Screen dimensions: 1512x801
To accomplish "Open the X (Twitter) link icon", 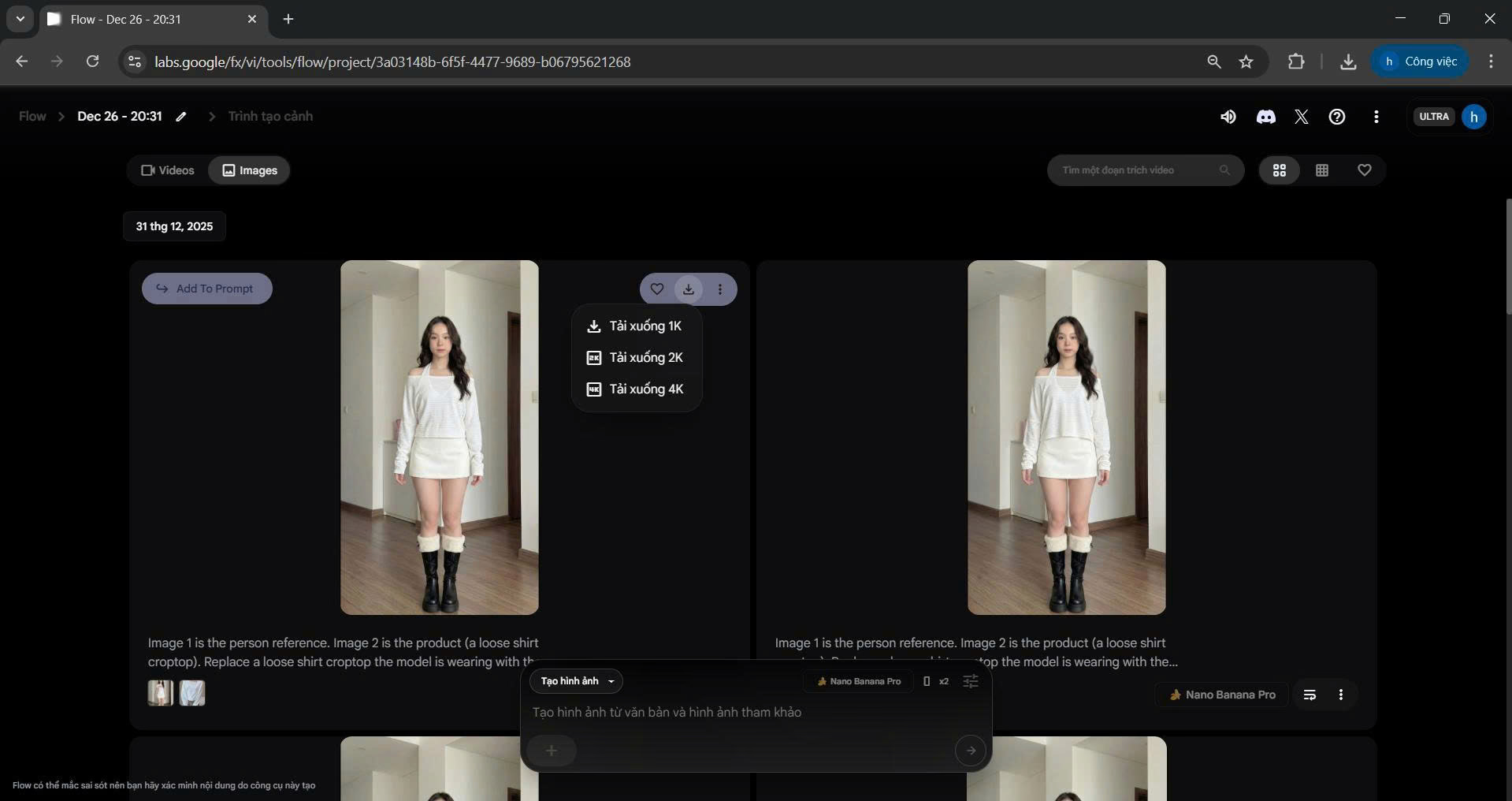I will tap(1301, 117).
